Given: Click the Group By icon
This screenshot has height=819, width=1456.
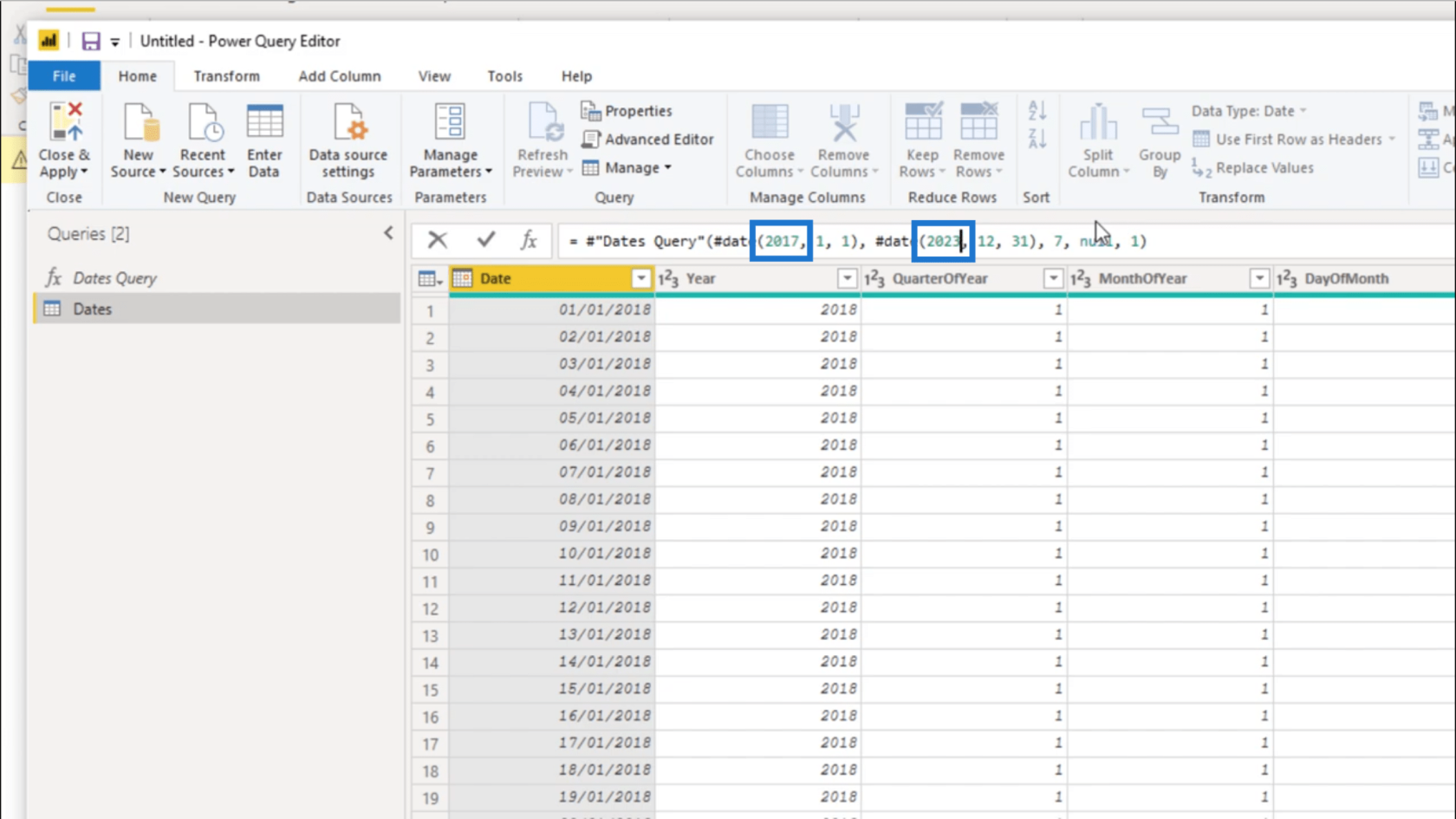Looking at the screenshot, I should (1160, 121).
